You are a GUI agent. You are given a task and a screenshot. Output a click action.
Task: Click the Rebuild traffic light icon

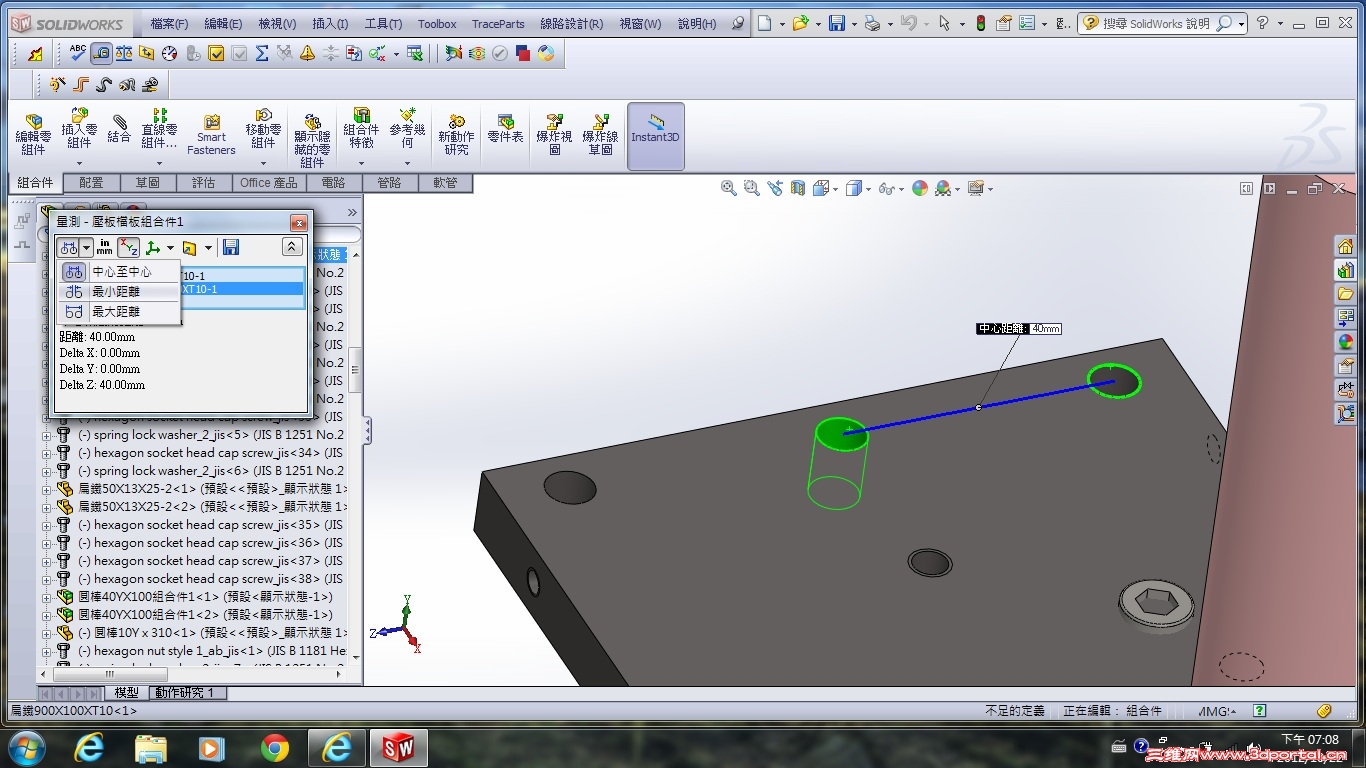point(980,23)
